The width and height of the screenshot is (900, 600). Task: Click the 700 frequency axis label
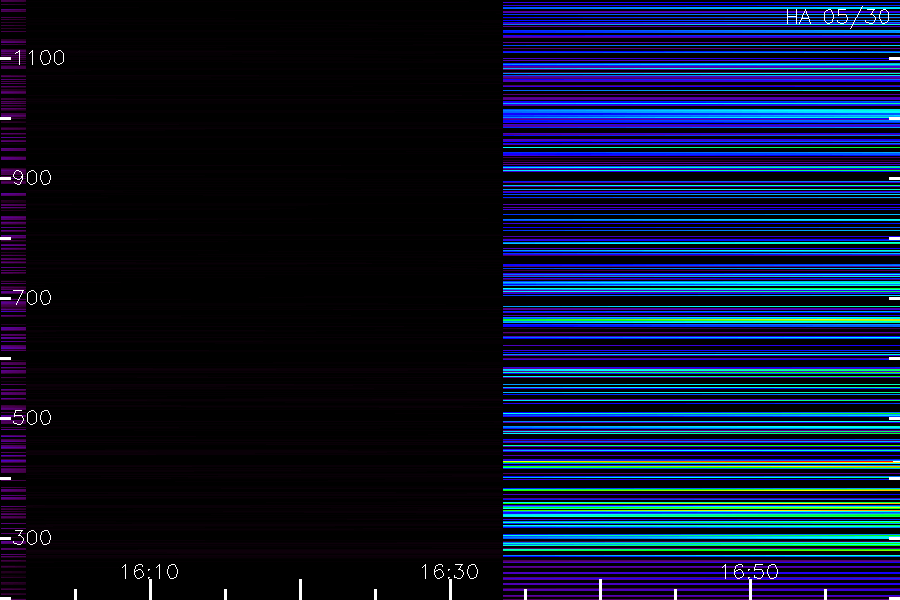[x=32, y=298]
